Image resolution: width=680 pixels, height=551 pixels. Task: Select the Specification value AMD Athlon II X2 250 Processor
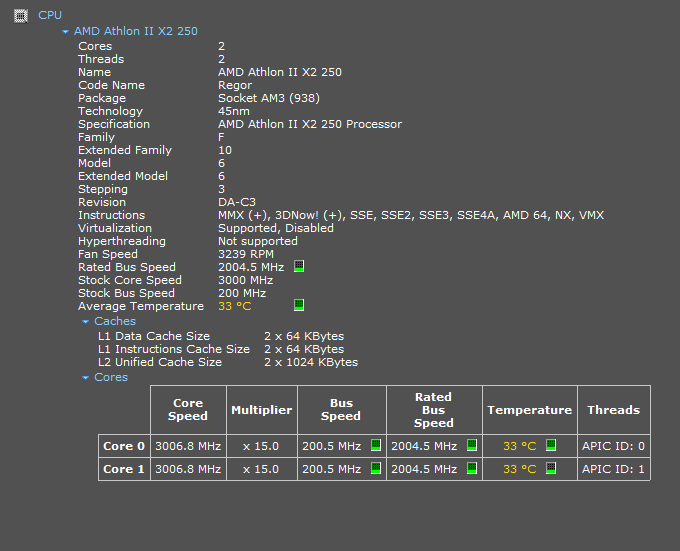(310, 124)
